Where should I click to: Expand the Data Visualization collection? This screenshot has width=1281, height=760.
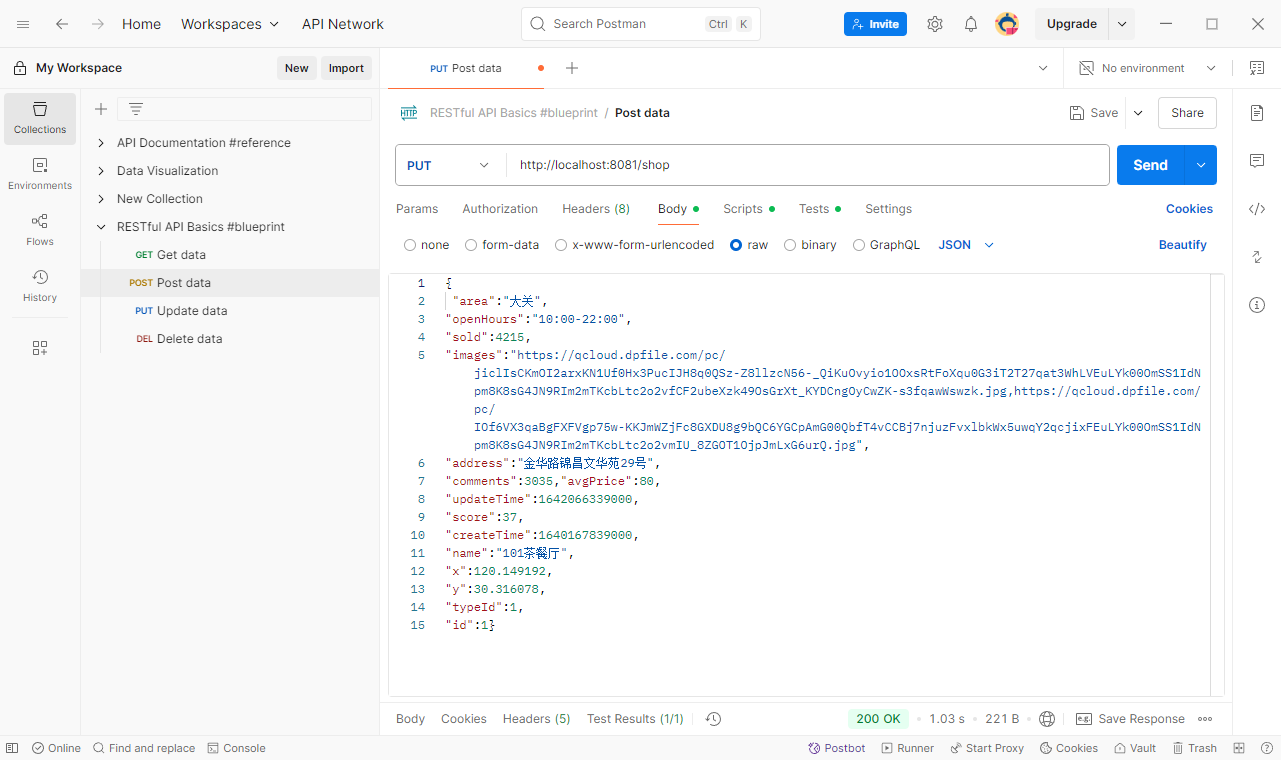pos(101,171)
